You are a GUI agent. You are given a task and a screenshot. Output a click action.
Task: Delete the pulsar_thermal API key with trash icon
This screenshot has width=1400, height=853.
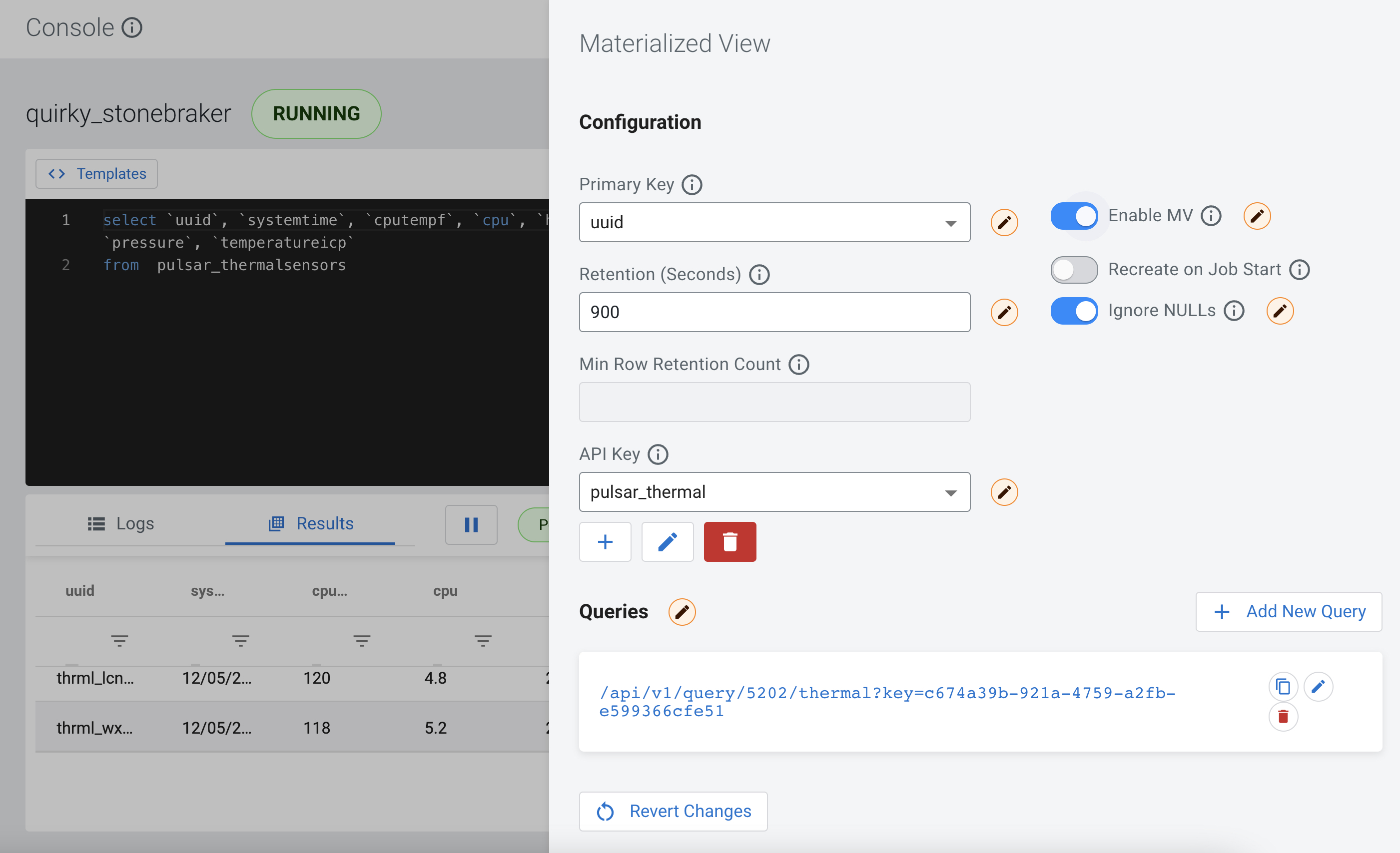729,542
